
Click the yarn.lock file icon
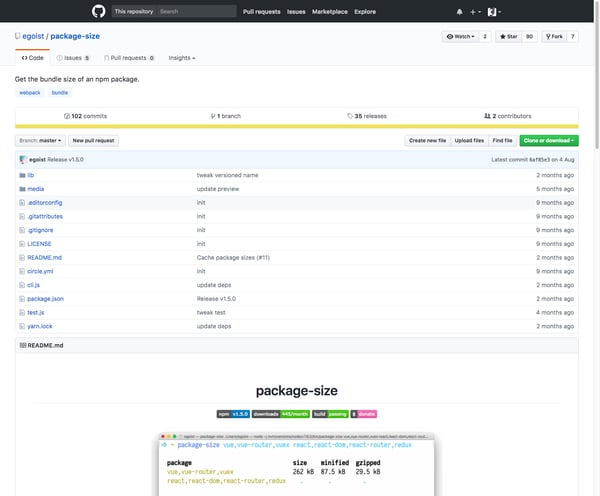22,326
